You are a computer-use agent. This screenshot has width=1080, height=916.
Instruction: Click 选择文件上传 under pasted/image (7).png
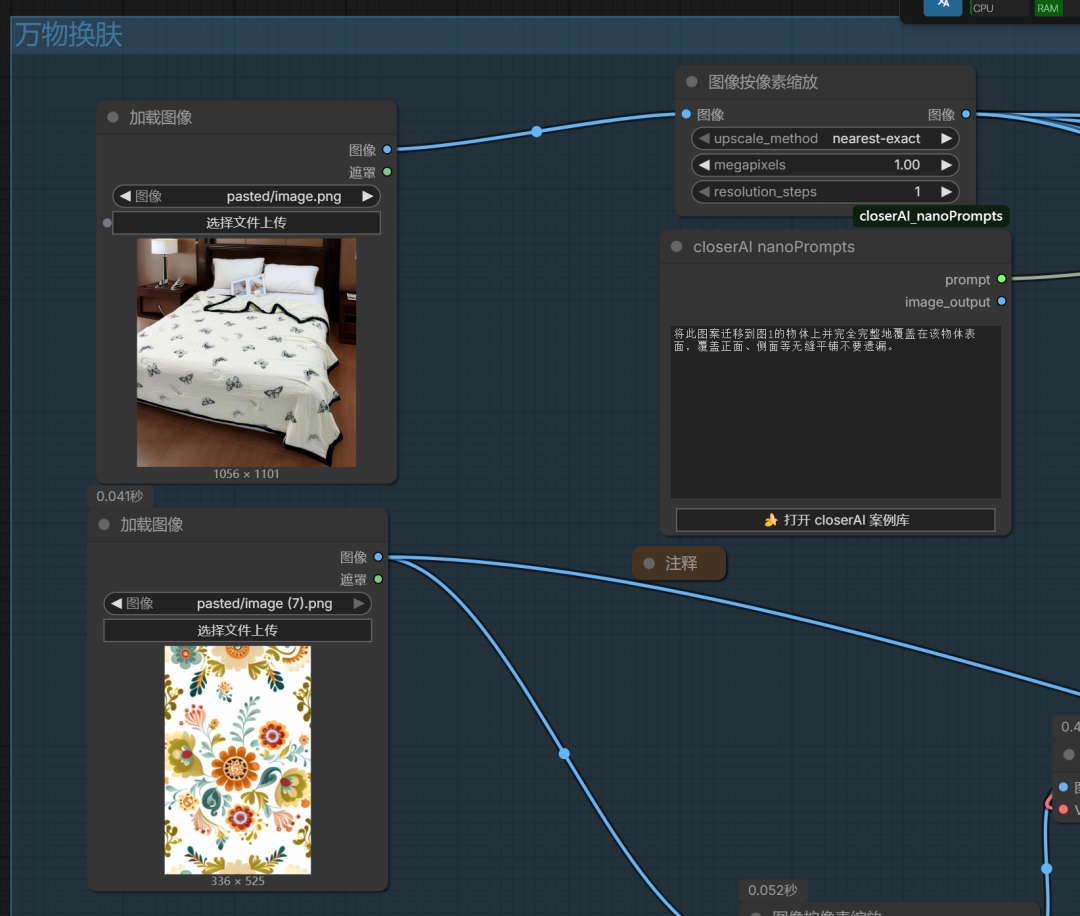238,630
